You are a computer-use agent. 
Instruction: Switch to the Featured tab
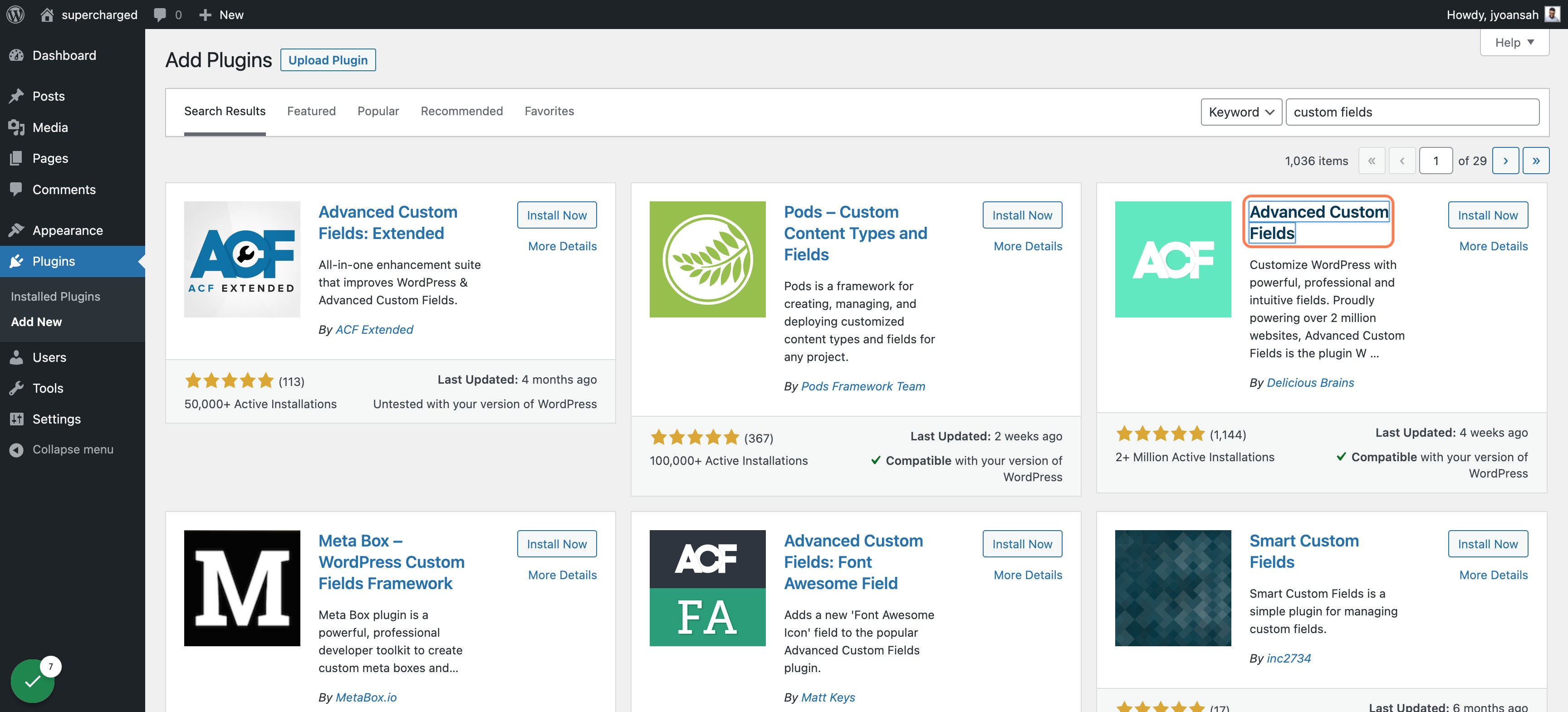coord(311,112)
